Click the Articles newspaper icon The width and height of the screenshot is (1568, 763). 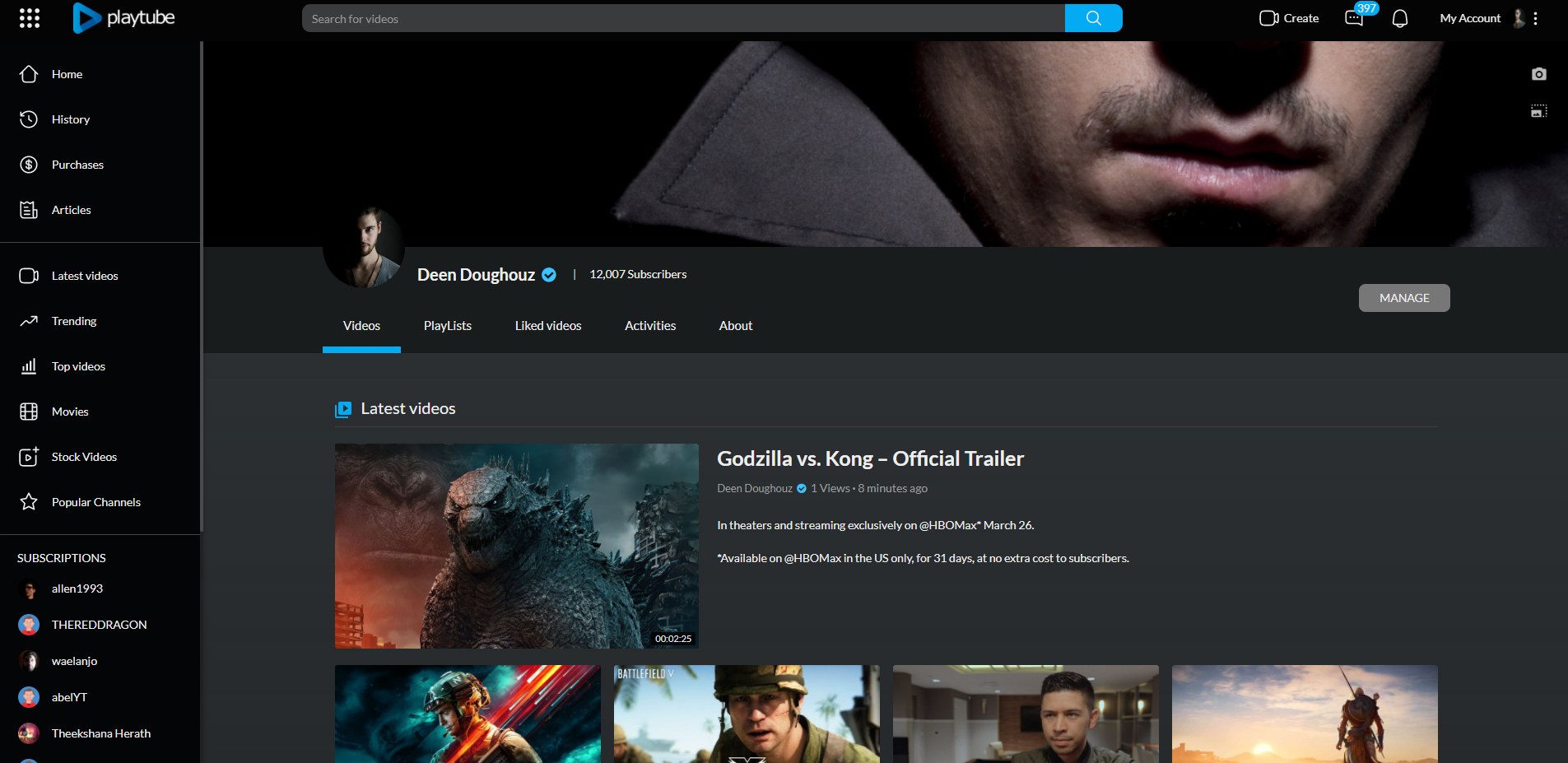coord(29,210)
